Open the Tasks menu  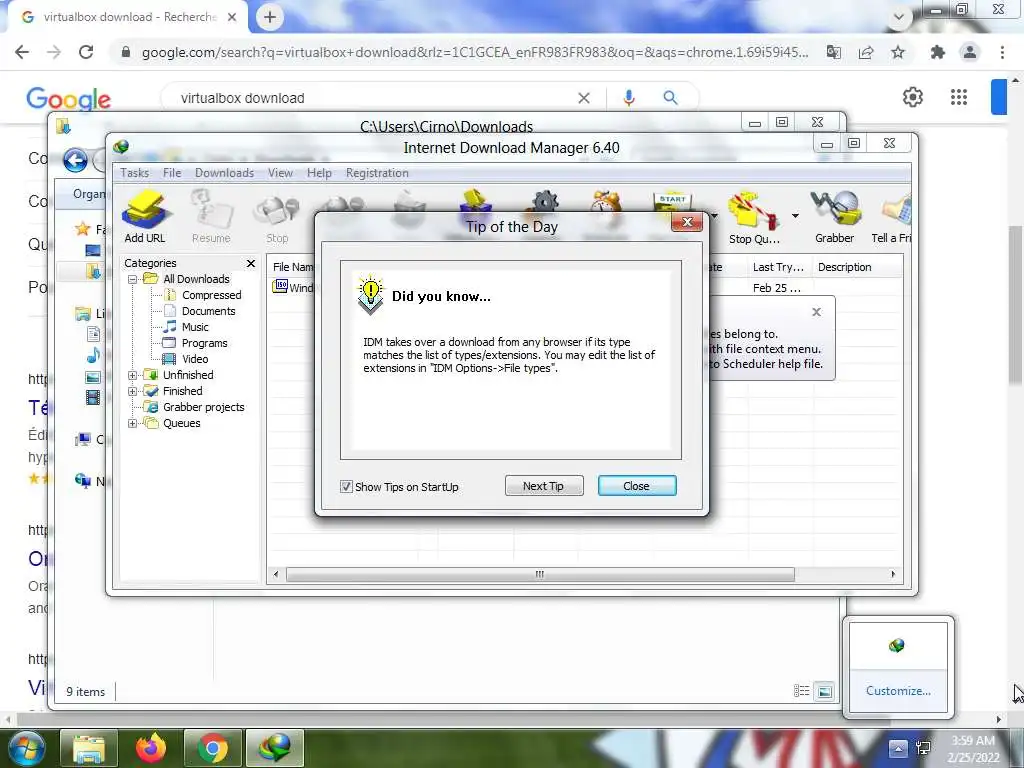click(x=134, y=173)
